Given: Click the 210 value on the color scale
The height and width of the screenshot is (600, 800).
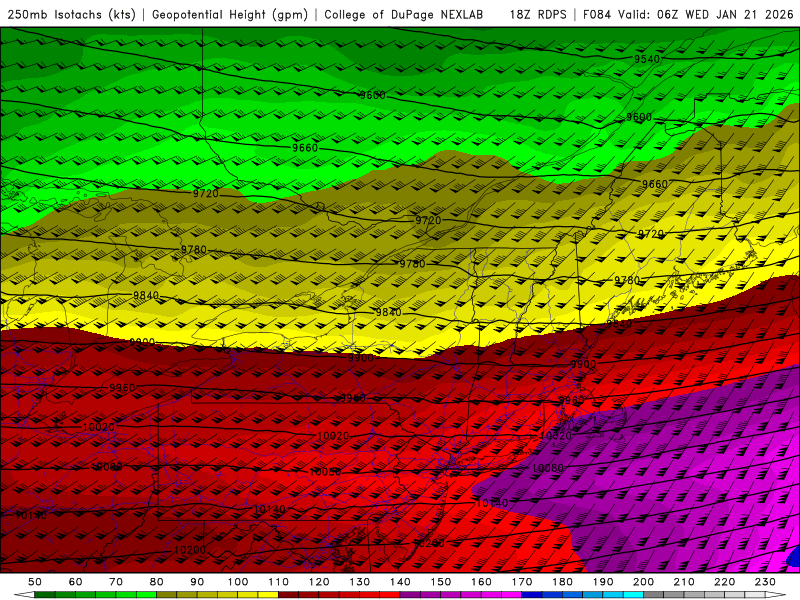Looking at the screenshot, I should pos(684,582).
